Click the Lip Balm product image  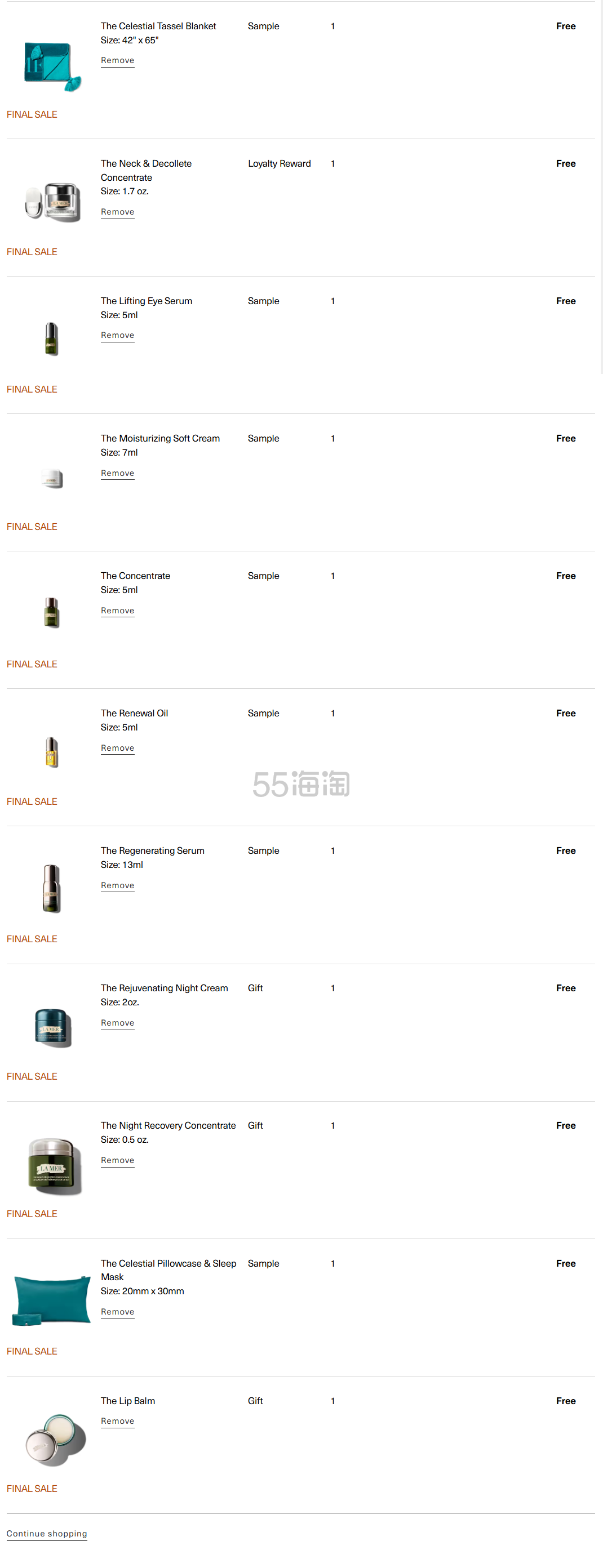click(x=55, y=1440)
